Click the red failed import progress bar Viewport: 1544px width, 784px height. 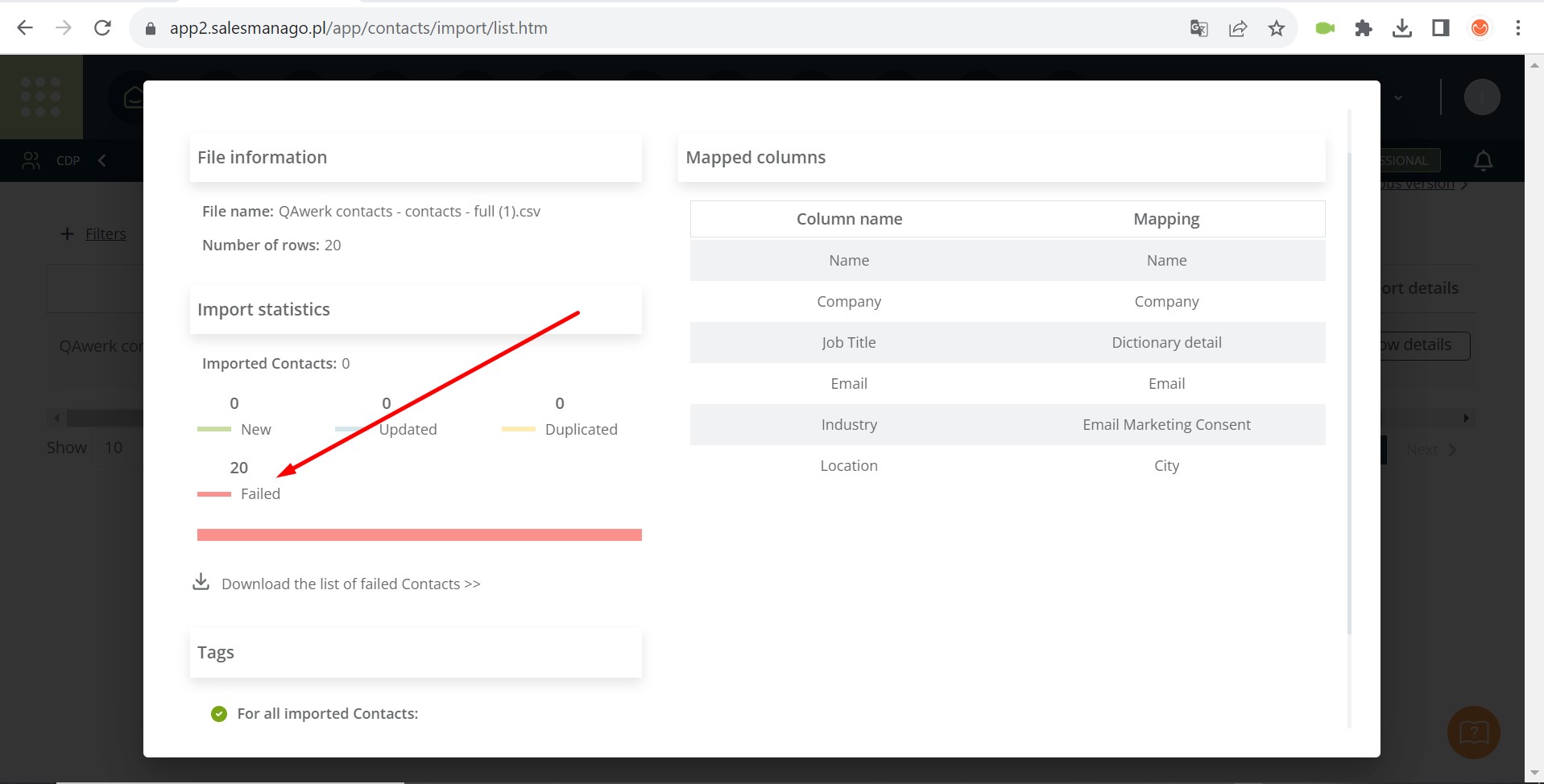419,534
